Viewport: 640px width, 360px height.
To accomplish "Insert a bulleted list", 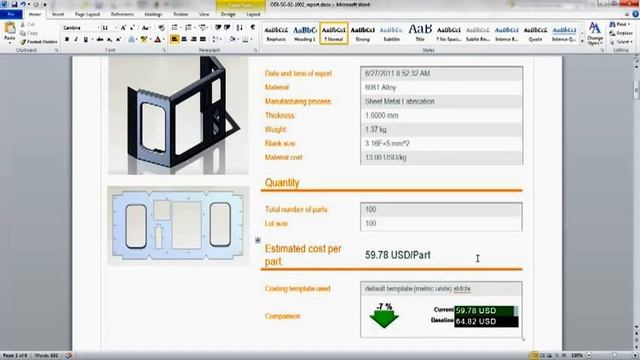I will click(x=176, y=28).
